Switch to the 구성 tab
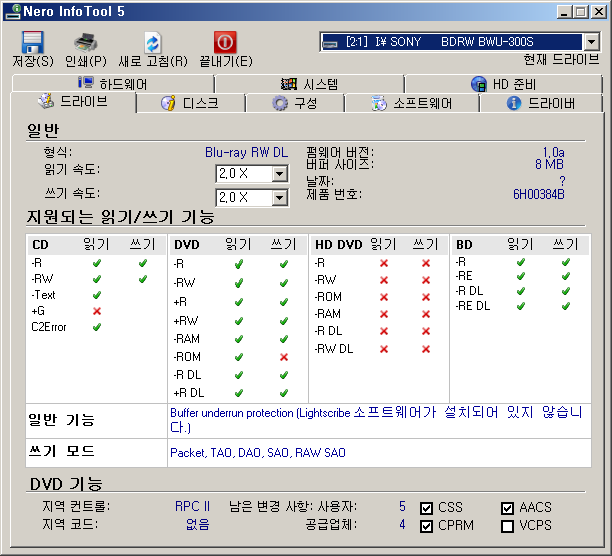612x556 pixels. [295, 103]
